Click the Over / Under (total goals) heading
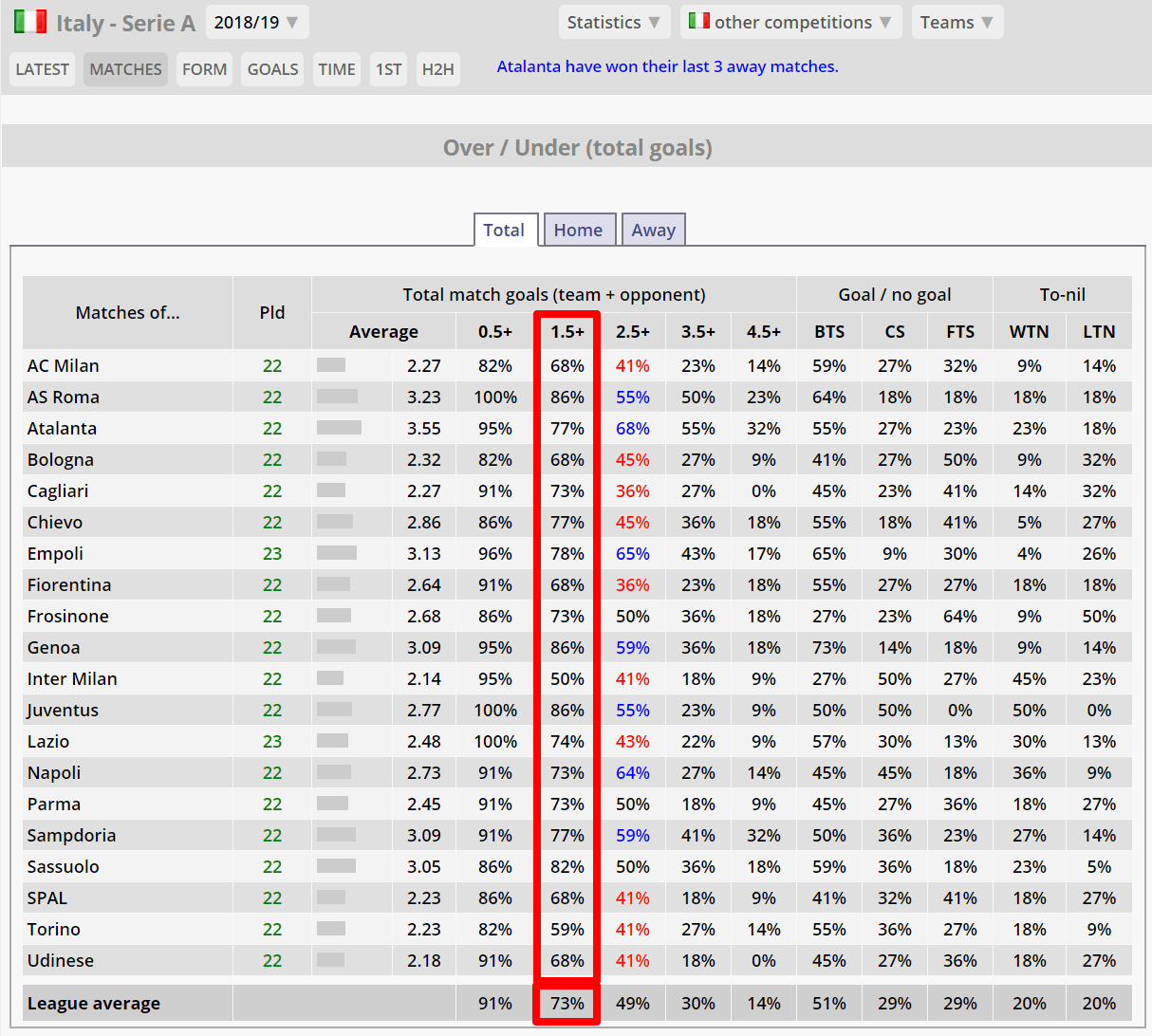Viewport: 1152px width, 1036px height. pyautogui.click(x=577, y=147)
